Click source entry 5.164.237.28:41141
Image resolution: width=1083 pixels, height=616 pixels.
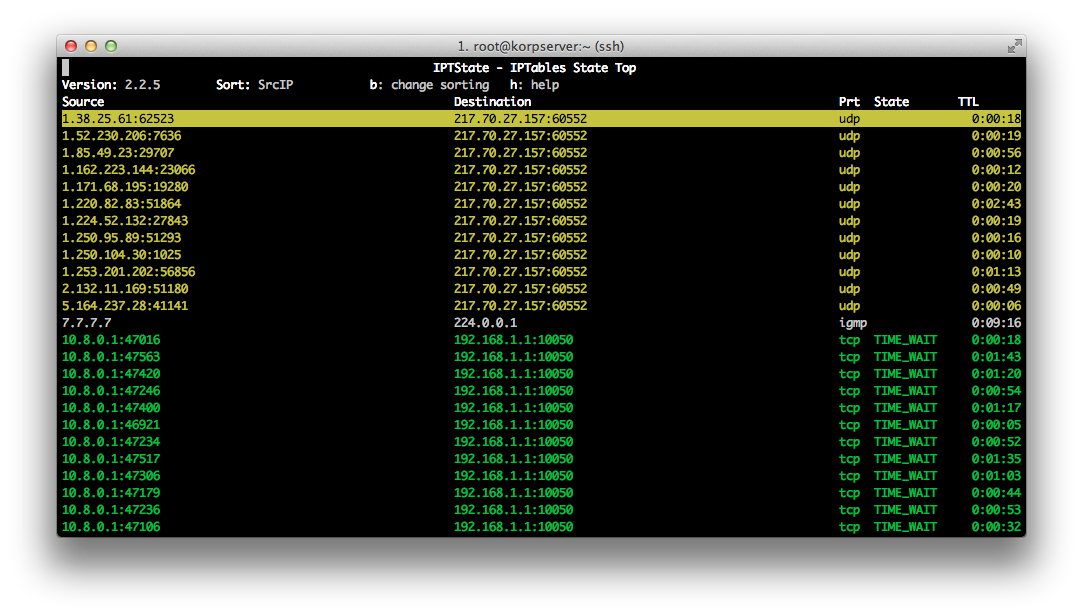coord(125,306)
